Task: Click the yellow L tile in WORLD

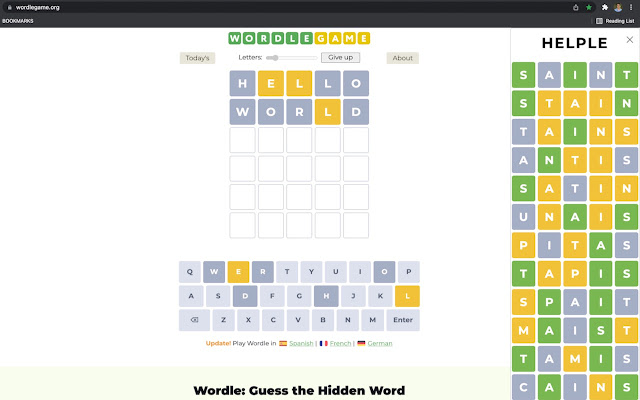Action: (x=327, y=112)
